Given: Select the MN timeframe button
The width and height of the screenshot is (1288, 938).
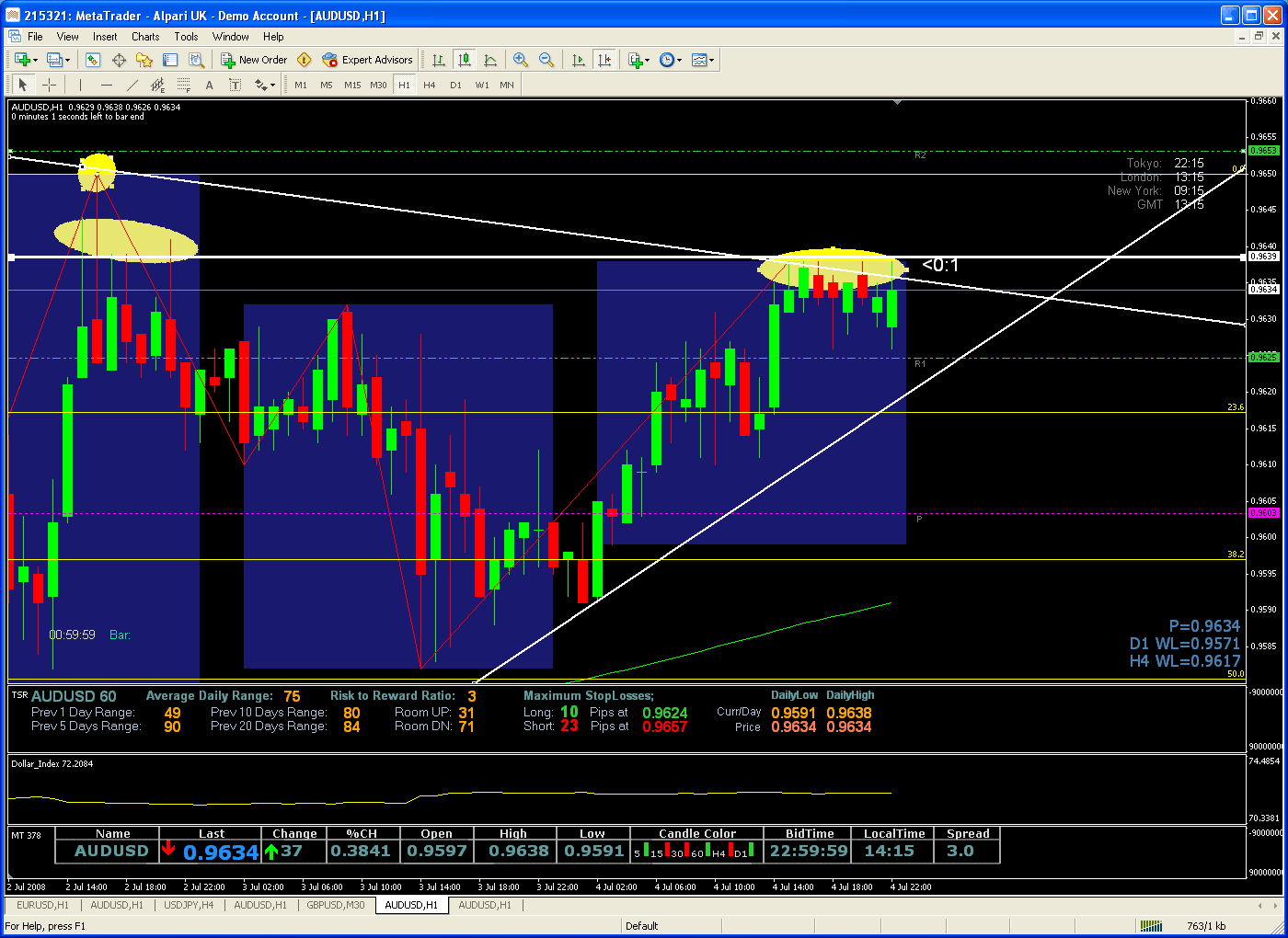Looking at the screenshot, I should [507, 85].
